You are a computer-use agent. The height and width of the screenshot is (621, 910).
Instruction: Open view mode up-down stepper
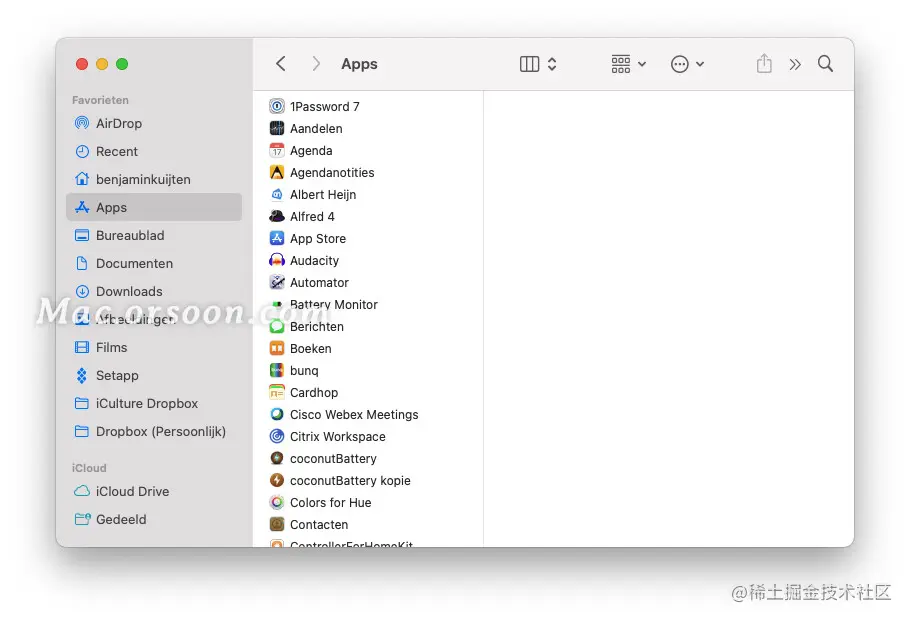point(552,64)
